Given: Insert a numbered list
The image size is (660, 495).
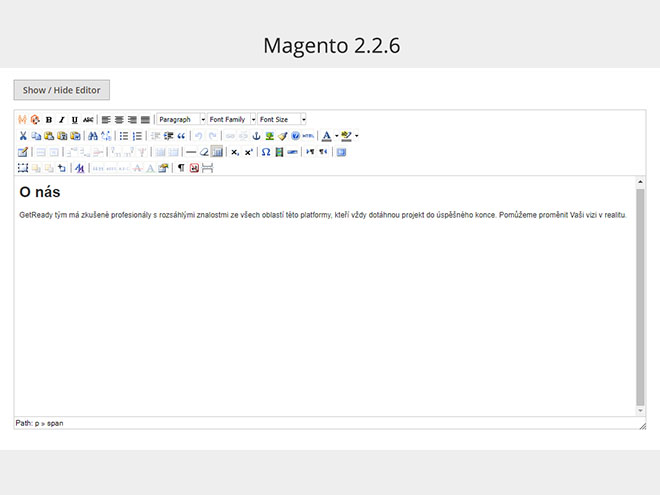Looking at the screenshot, I should tap(137, 136).
